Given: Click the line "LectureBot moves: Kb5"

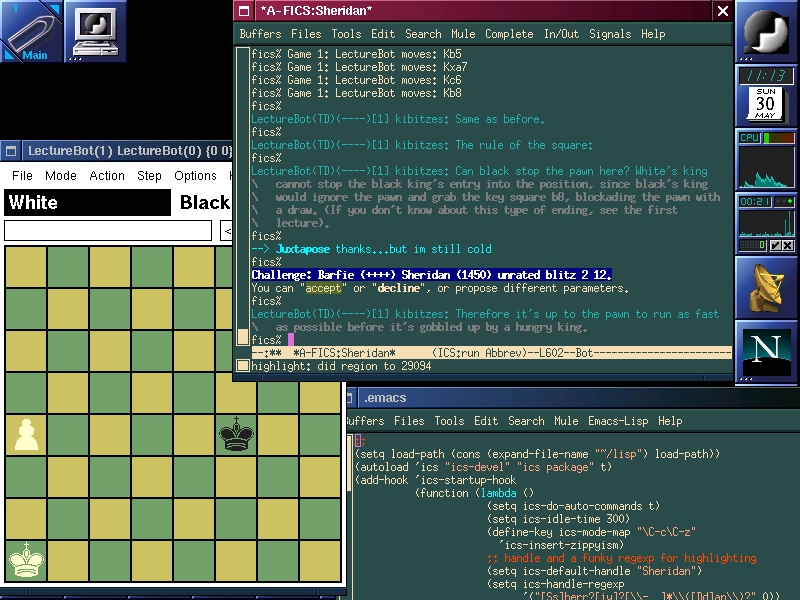Looking at the screenshot, I should click(398, 54).
